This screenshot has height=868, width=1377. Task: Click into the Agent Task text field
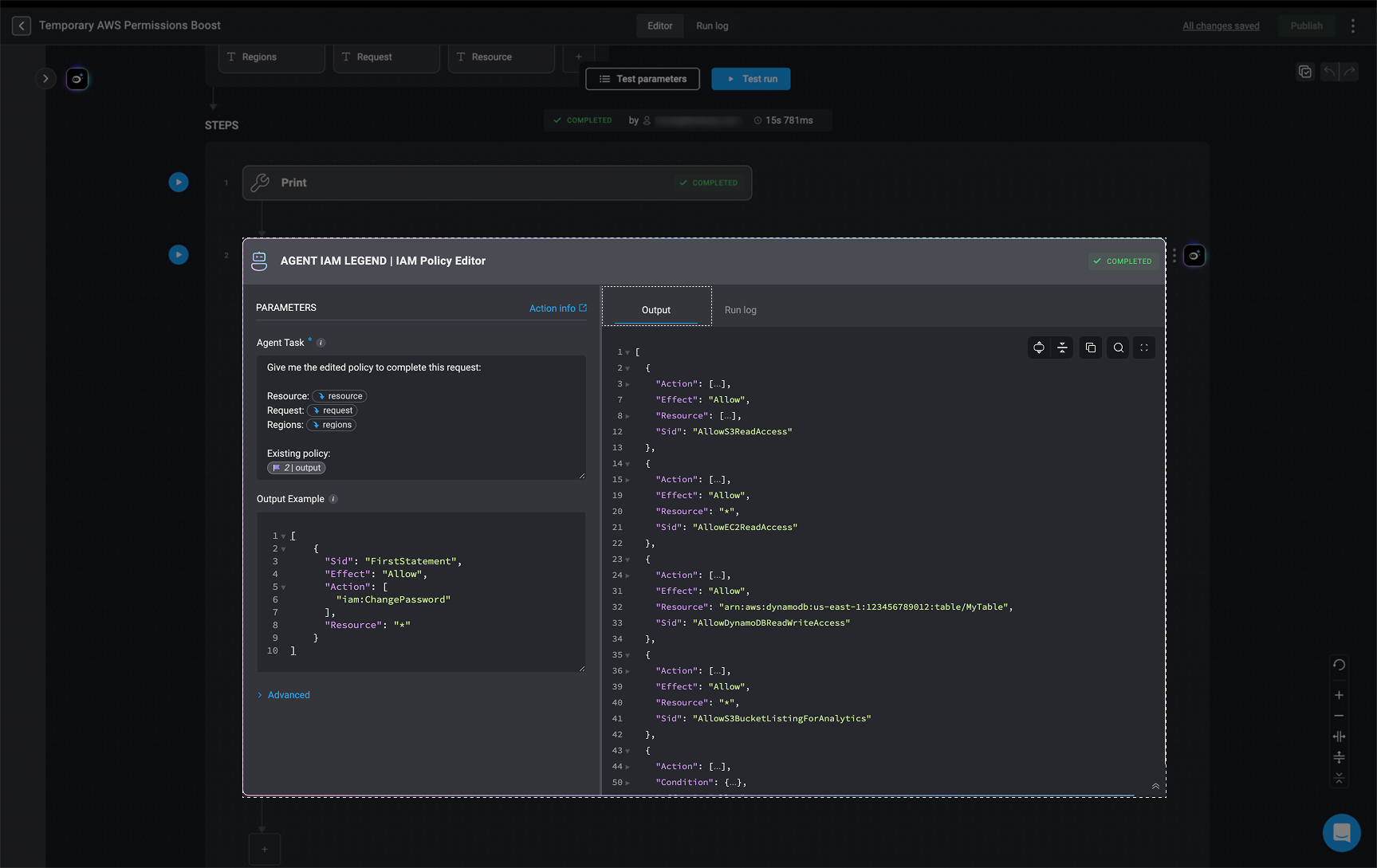coord(421,418)
